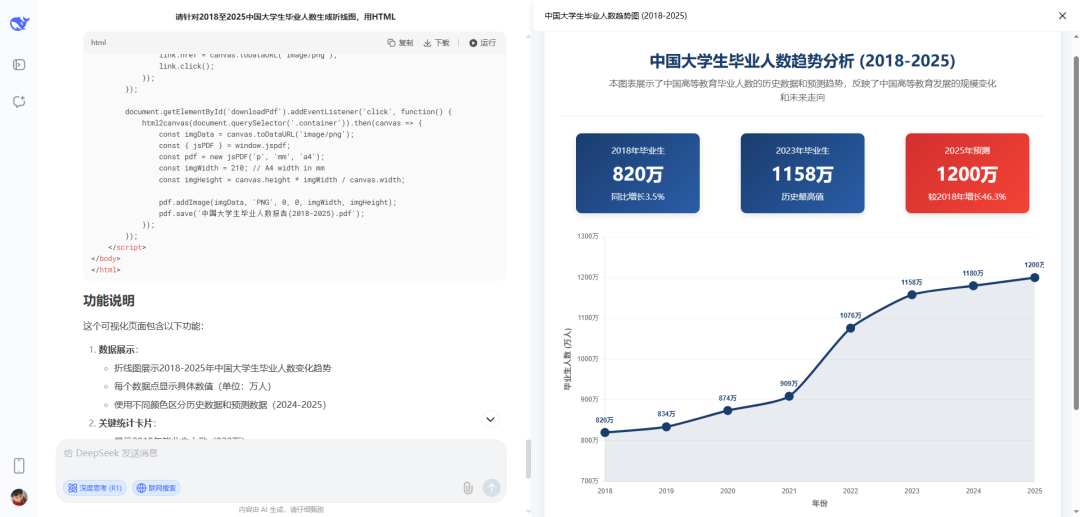Toggle DeepThink (R1) mode
Screen dimensions: 1080x517
coord(94,488)
